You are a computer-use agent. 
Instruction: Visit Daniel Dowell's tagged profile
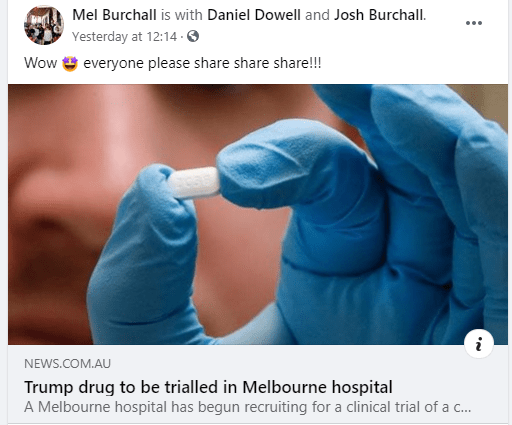click(254, 15)
